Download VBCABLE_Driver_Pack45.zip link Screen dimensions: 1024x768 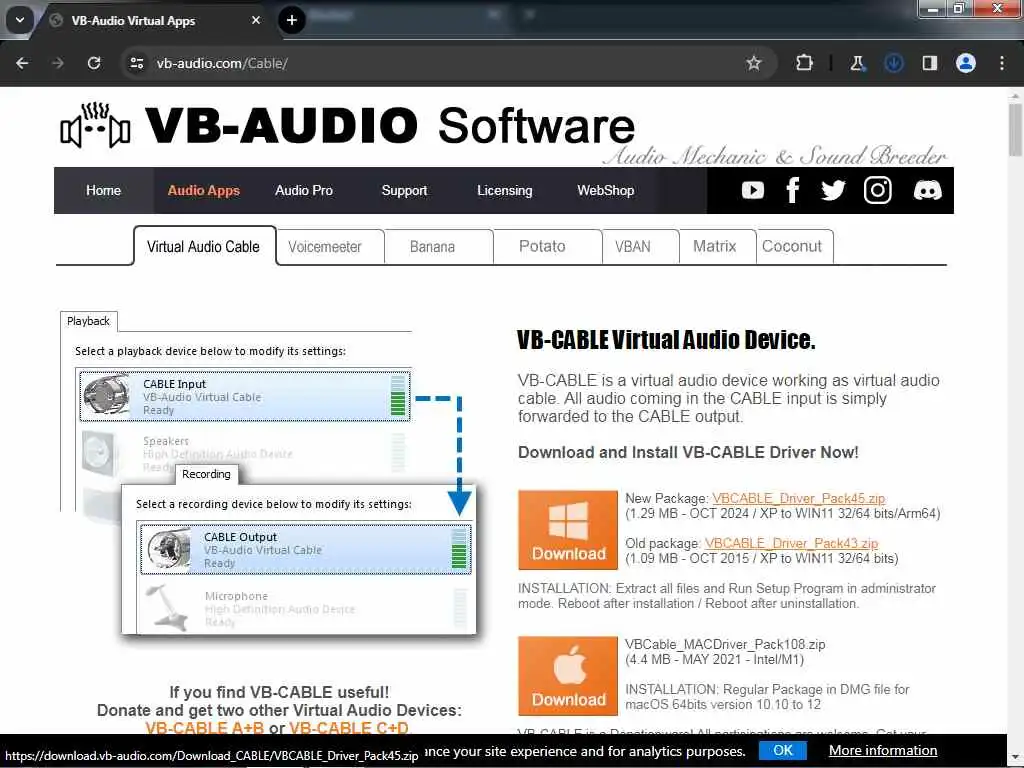point(798,498)
